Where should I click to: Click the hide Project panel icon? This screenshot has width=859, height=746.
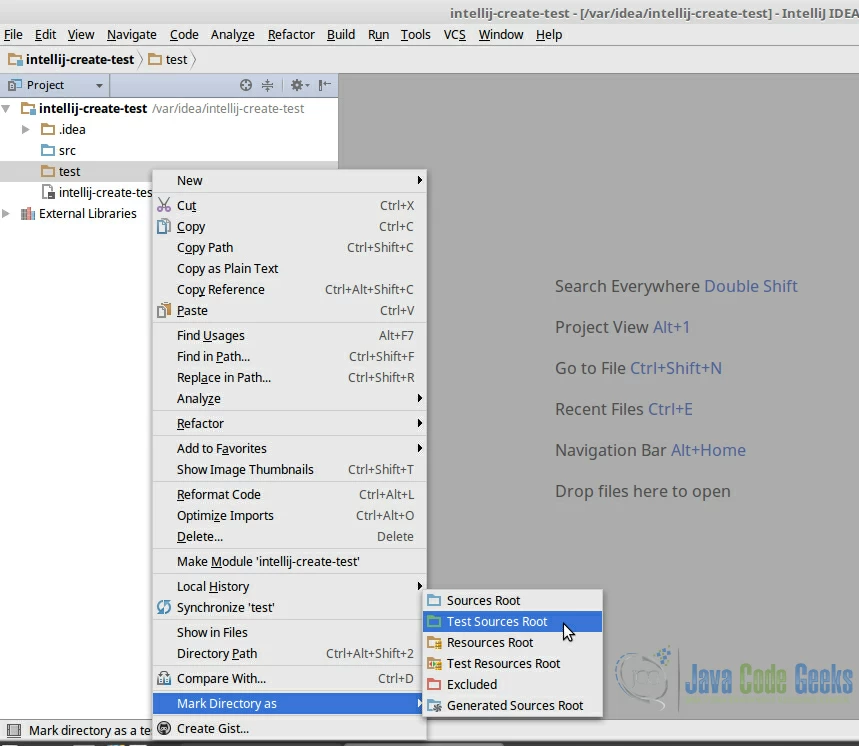pyautogui.click(x=325, y=85)
